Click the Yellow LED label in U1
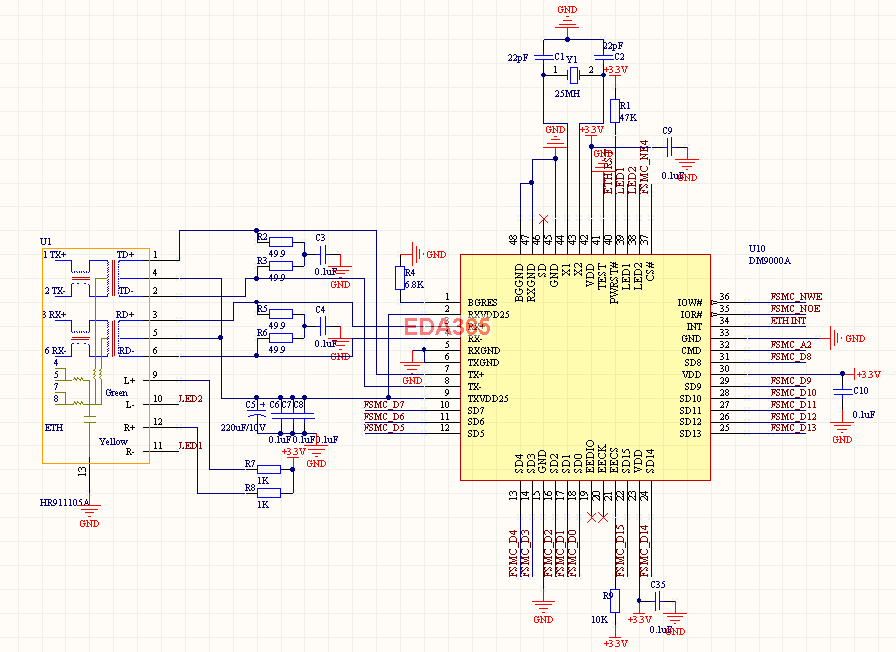 pyautogui.click(x=113, y=442)
